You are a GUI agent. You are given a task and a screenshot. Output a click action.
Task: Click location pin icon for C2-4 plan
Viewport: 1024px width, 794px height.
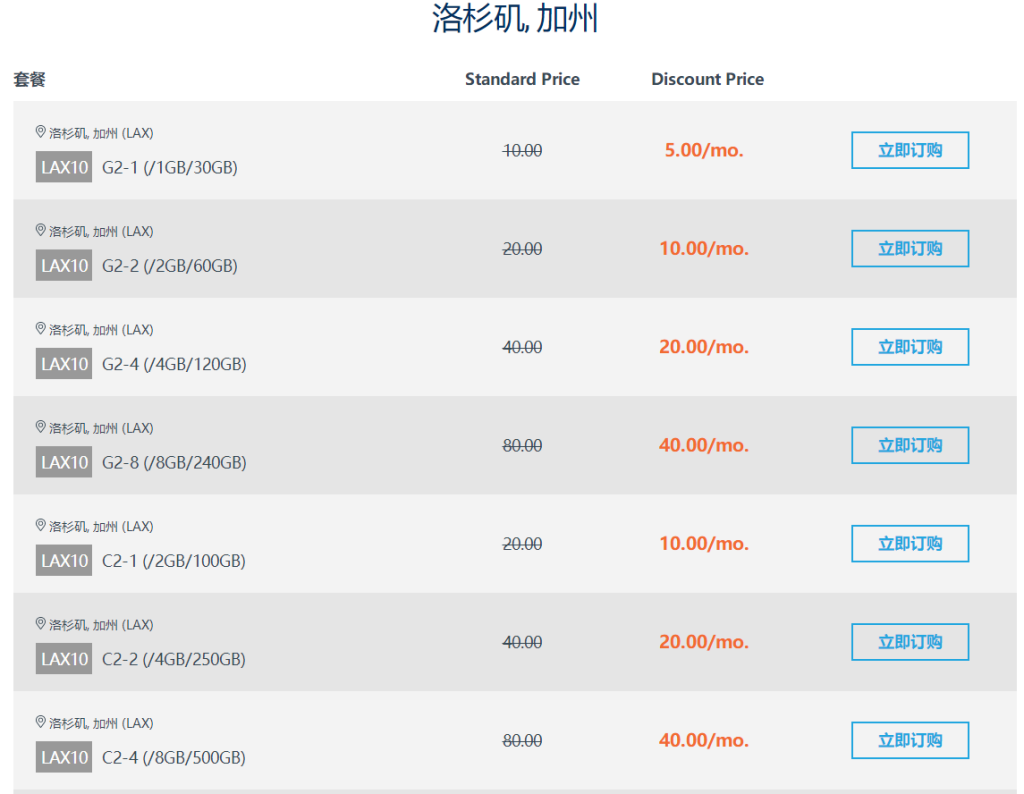41,722
